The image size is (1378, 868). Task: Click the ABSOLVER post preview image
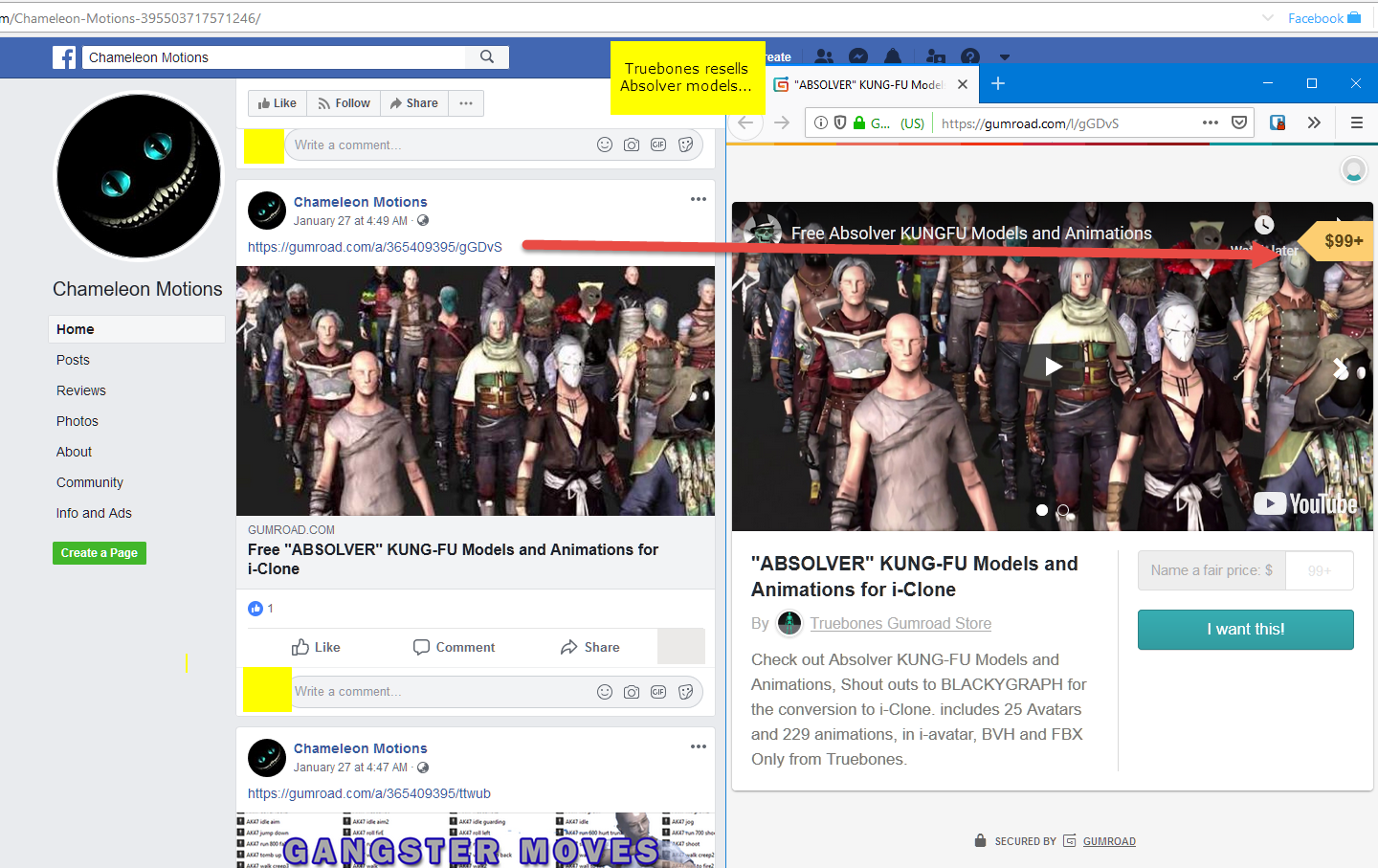476,390
